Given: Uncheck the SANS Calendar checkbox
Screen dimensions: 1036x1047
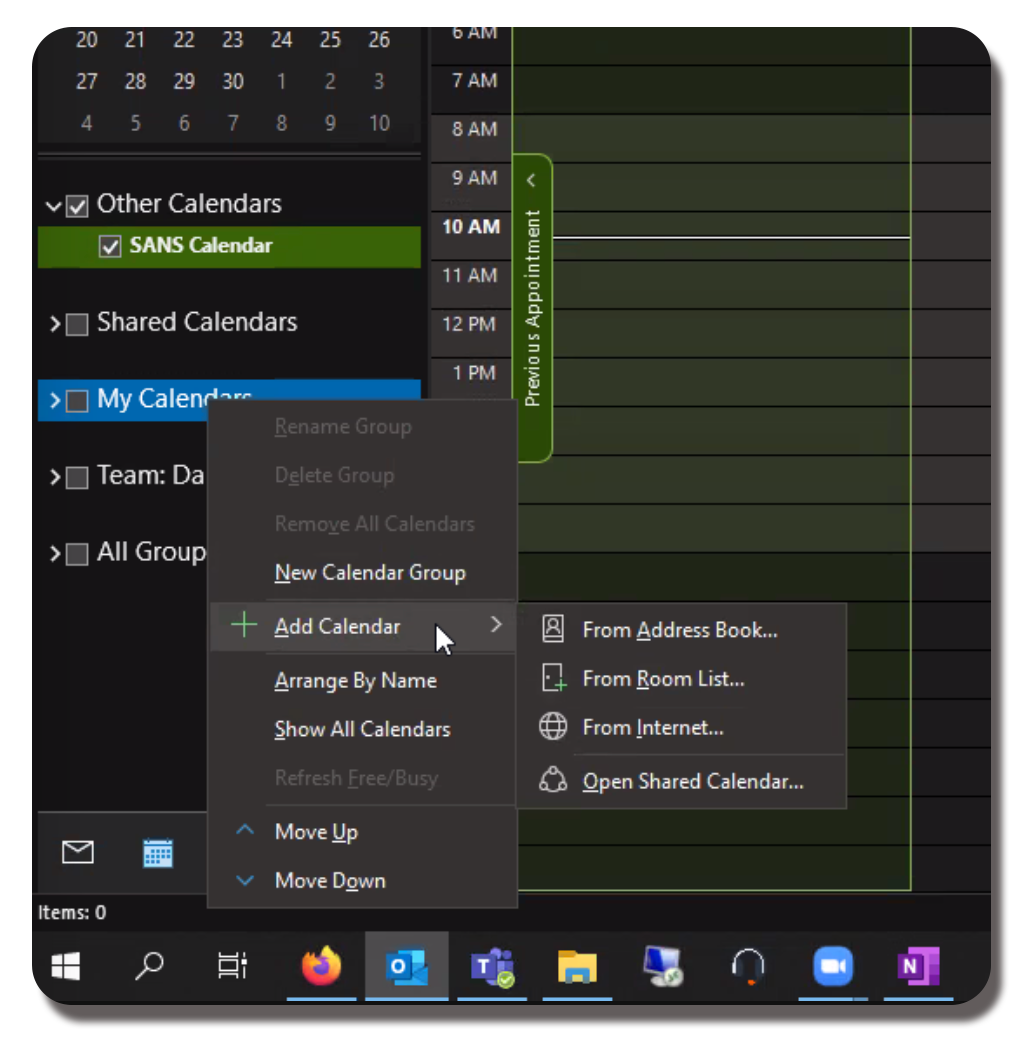Looking at the screenshot, I should point(110,246).
